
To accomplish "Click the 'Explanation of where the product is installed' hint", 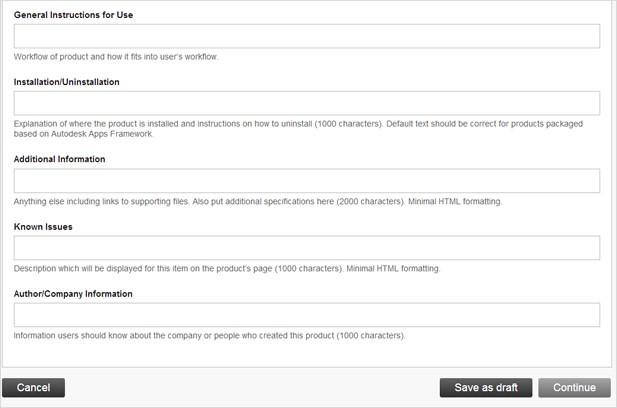I will pyautogui.click(x=298, y=124).
